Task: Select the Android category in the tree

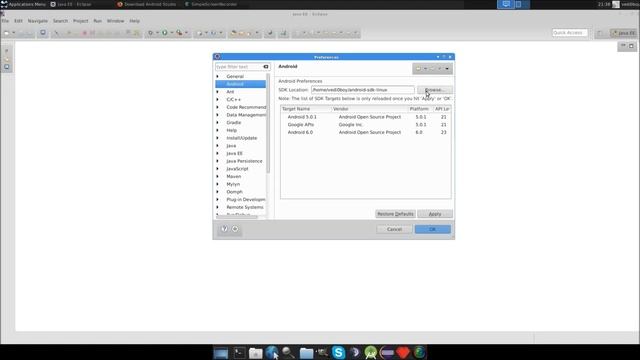Action: [x=240, y=84]
